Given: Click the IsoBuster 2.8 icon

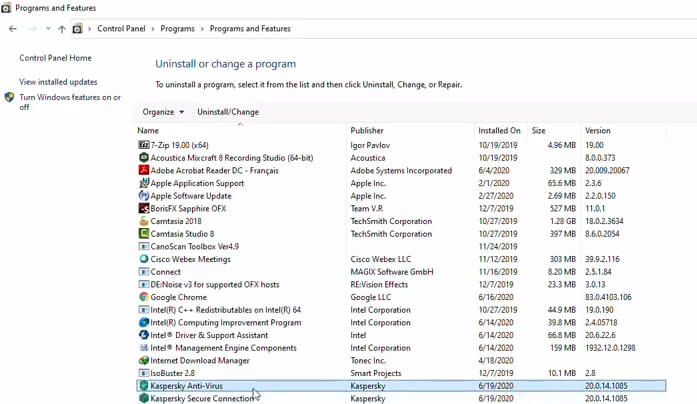Looking at the screenshot, I should point(144,373).
